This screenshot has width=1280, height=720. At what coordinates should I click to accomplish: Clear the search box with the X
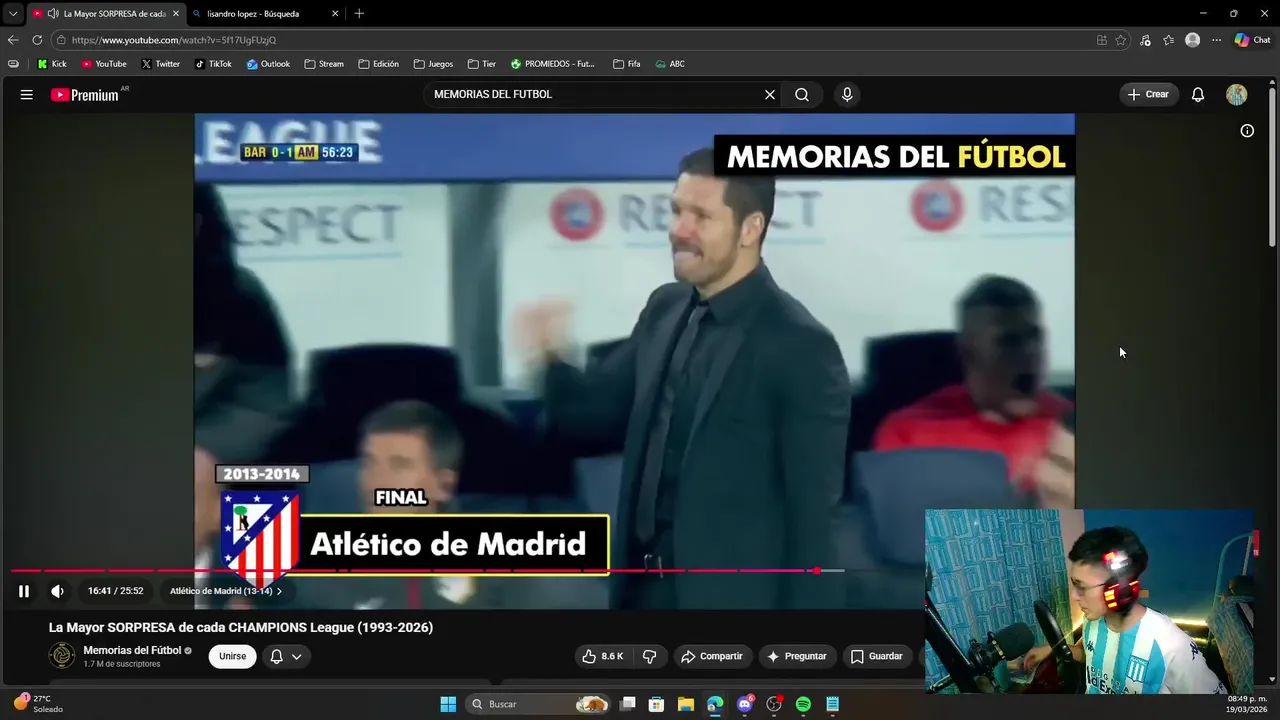click(x=770, y=95)
